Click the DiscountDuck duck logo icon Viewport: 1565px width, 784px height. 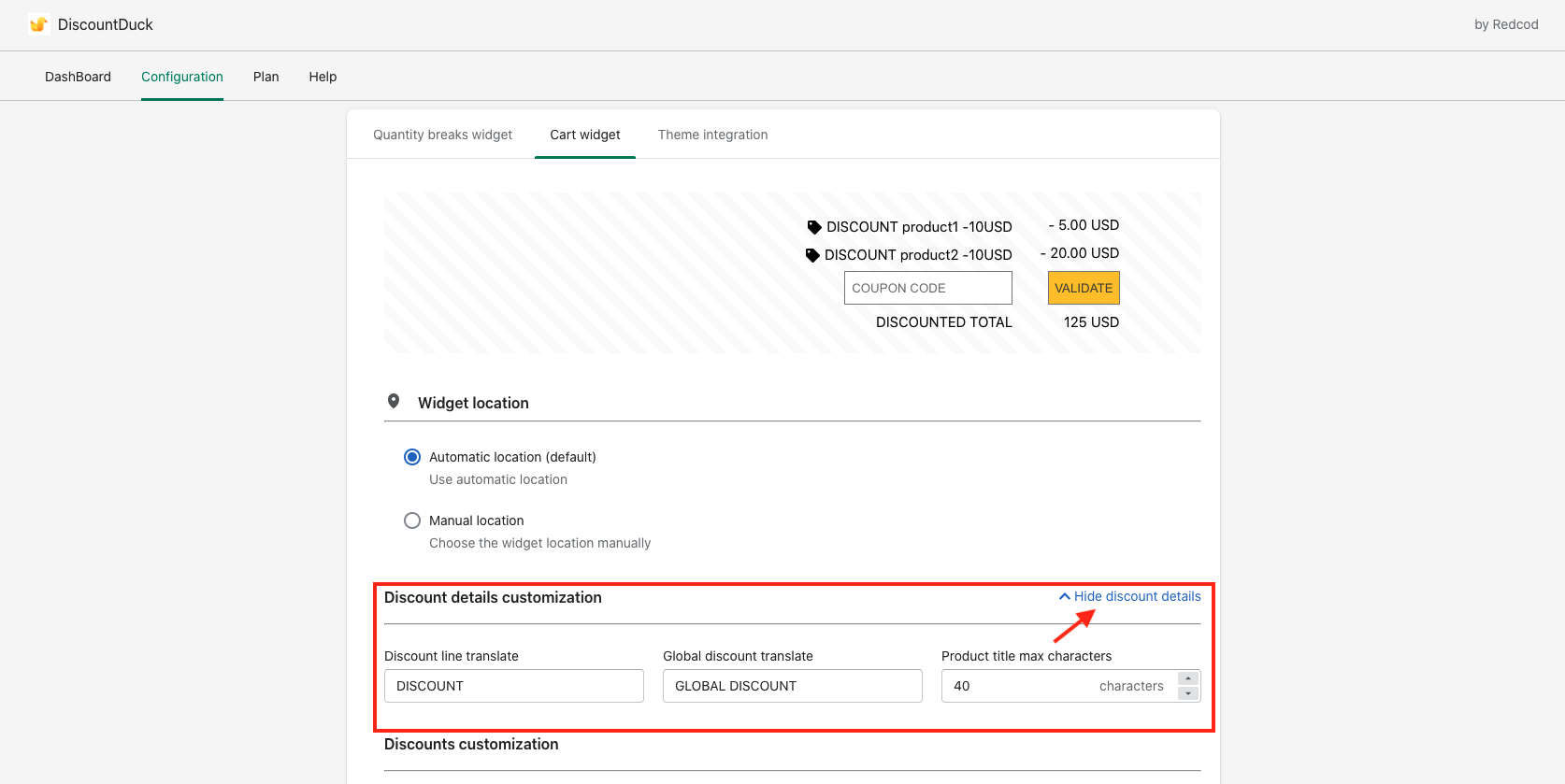point(38,24)
